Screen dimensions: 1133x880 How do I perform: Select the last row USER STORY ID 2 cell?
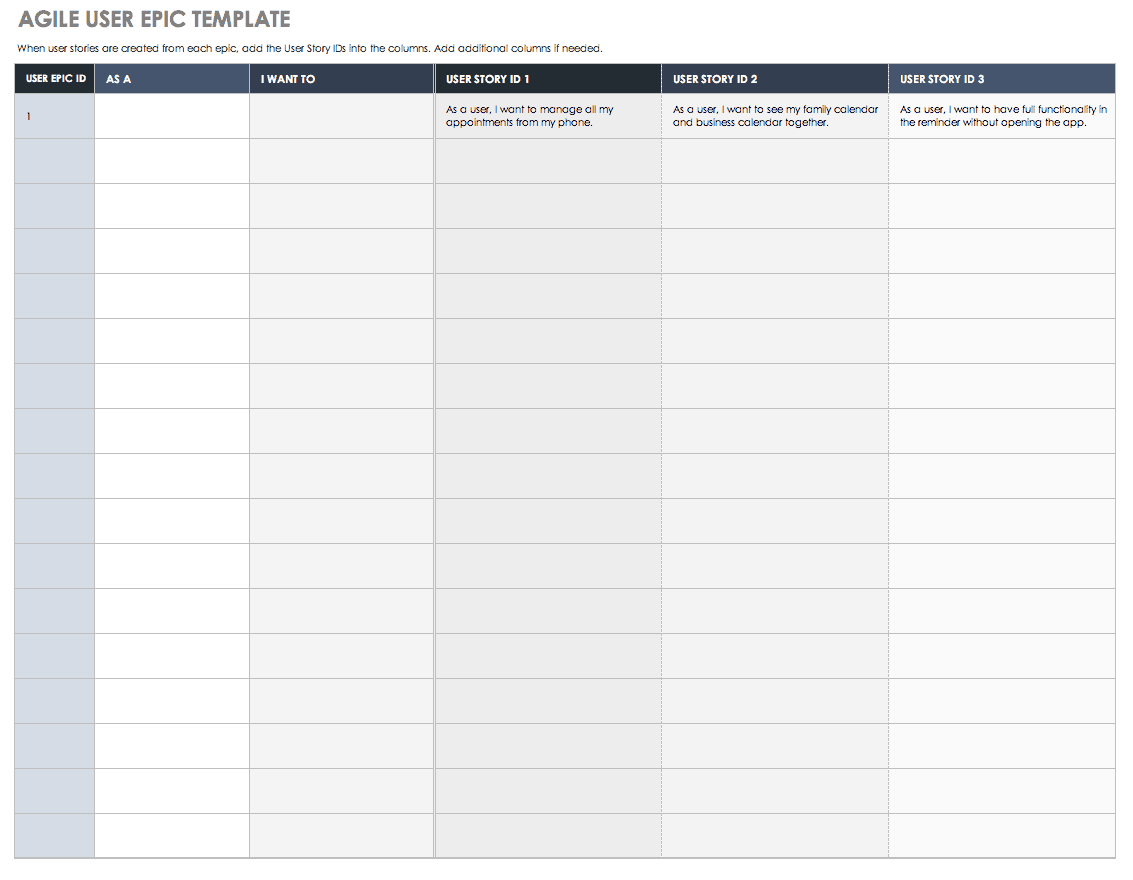click(x=774, y=835)
